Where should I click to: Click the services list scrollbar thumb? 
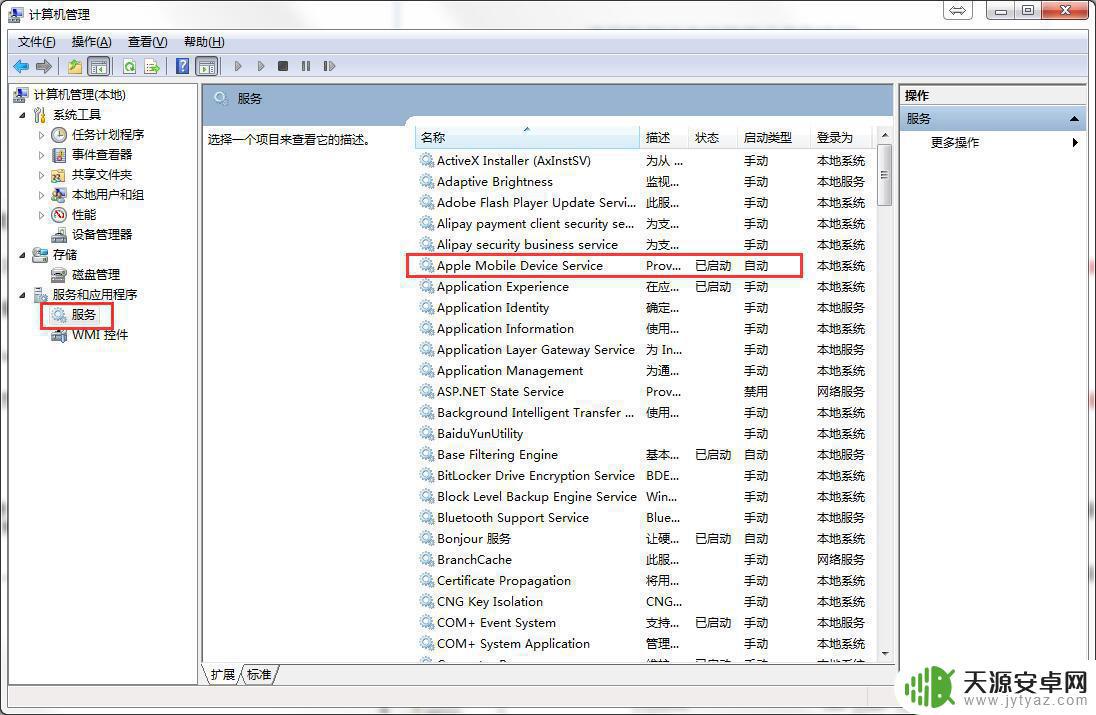[885, 175]
